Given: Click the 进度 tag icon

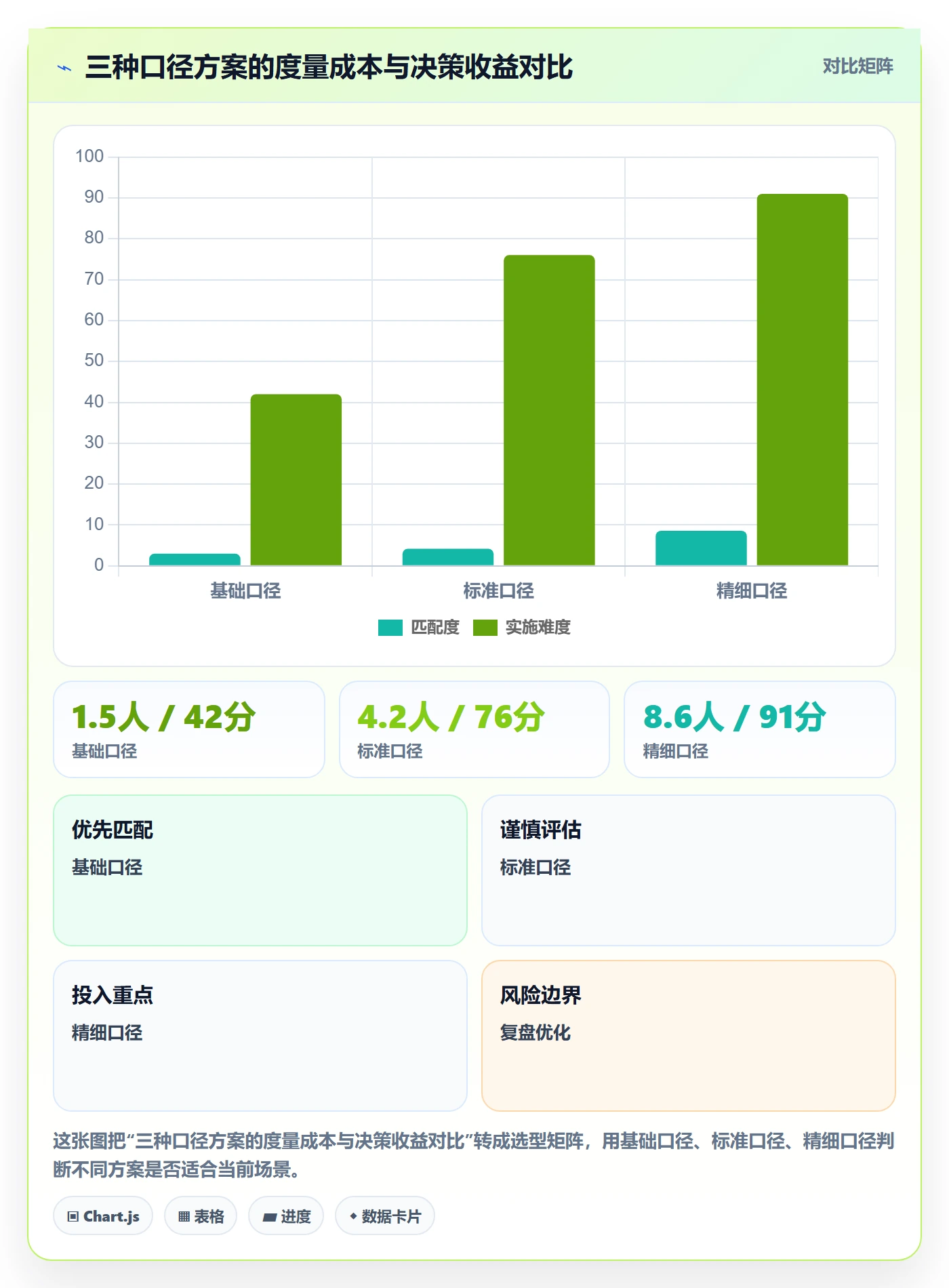Looking at the screenshot, I should 269,1217.
